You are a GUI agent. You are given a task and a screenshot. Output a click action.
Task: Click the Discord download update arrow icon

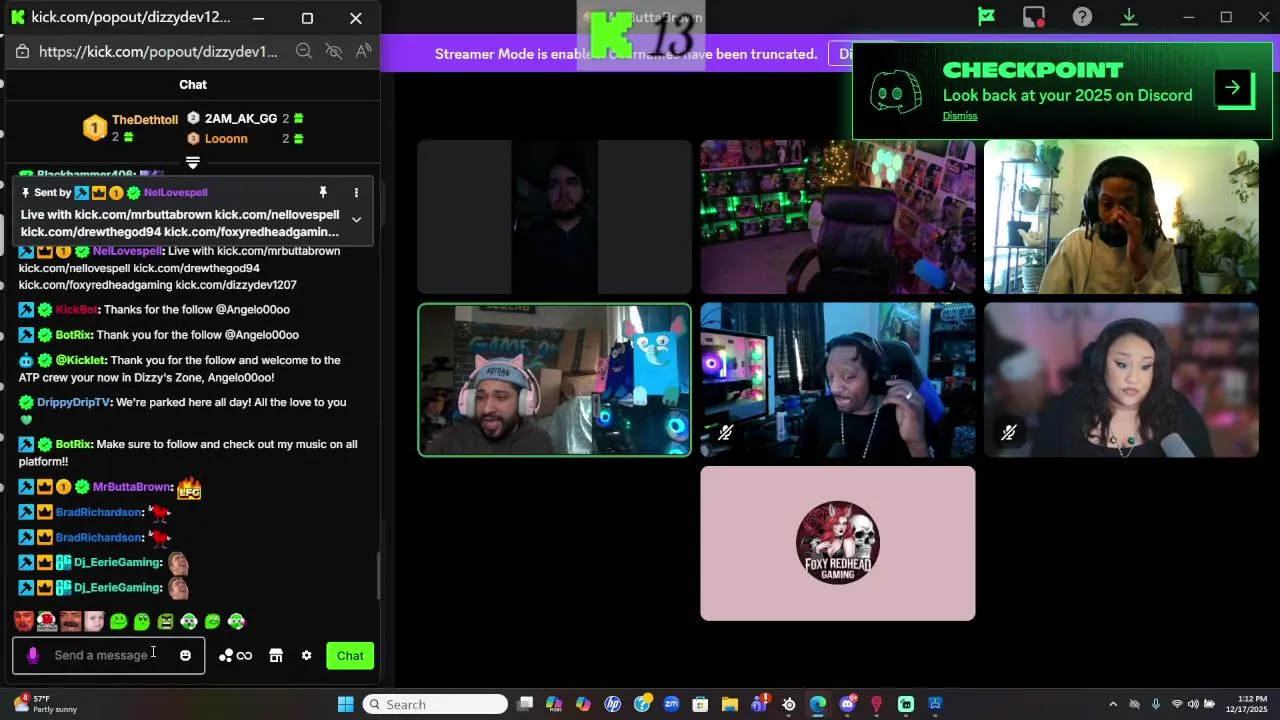pos(1129,17)
